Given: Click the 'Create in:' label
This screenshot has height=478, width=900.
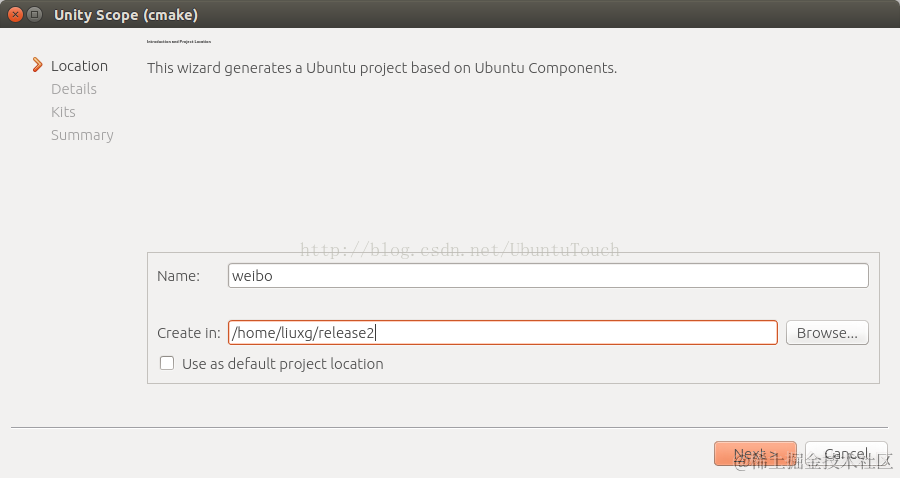Looking at the screenshot, I should [x=188, y=333].
